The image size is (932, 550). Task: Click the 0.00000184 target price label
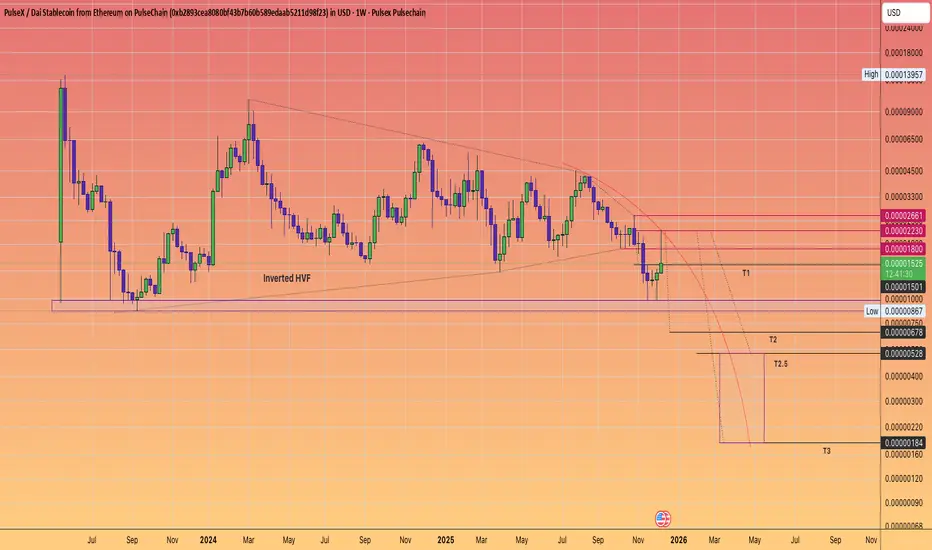903,443
